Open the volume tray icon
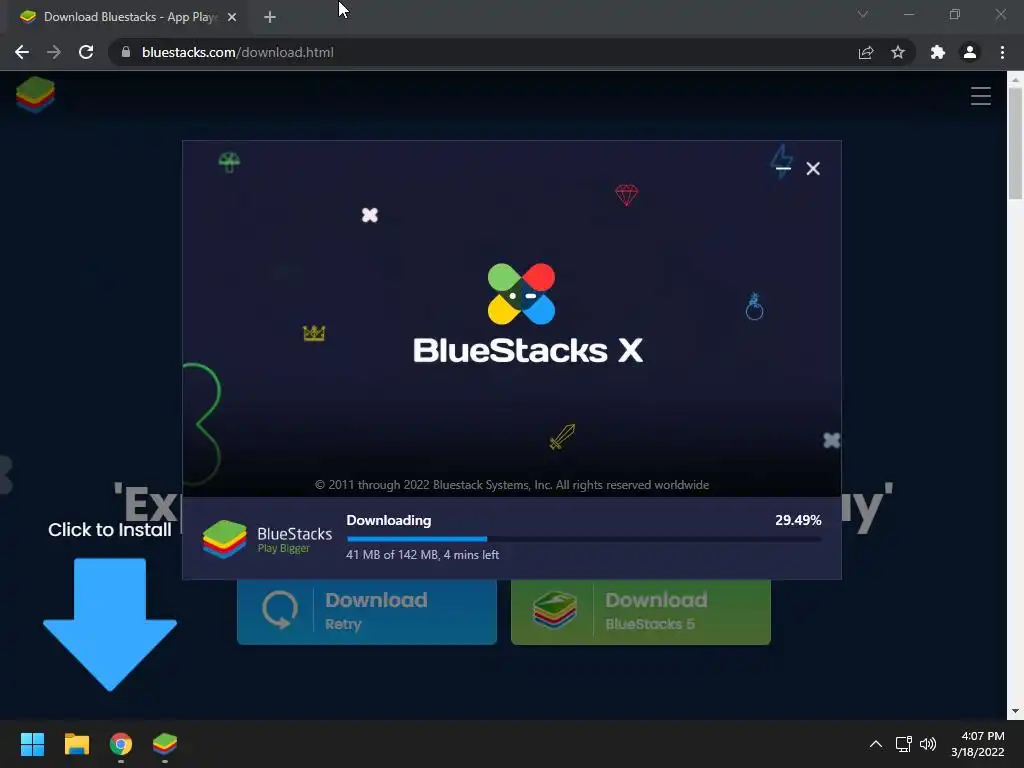The height and width of the screenshot is (768, 1024). point(928,744)
